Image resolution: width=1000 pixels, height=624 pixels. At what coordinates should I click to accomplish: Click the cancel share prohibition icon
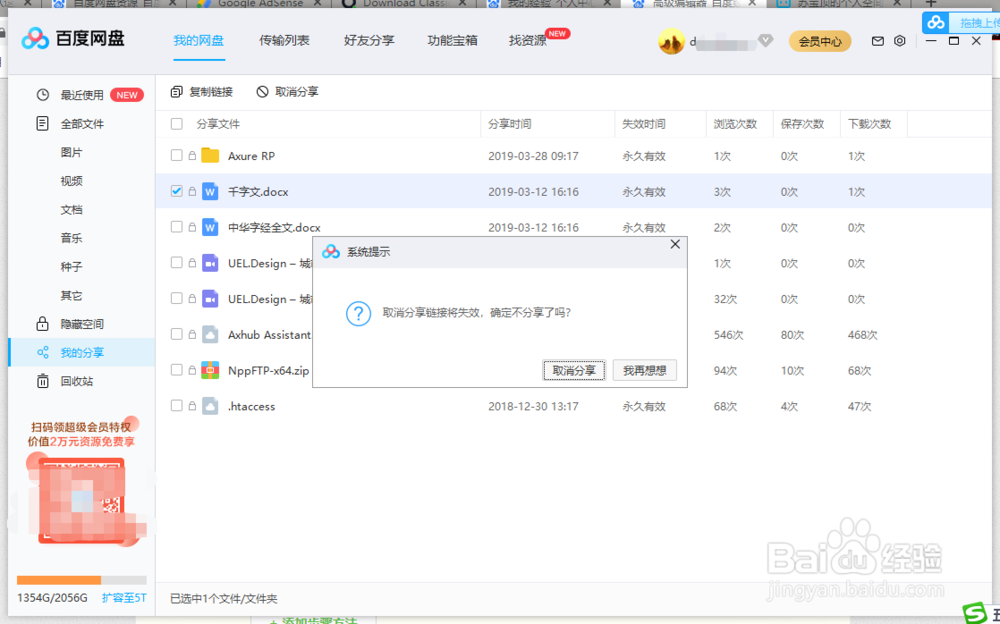click(x=262, y=92)
